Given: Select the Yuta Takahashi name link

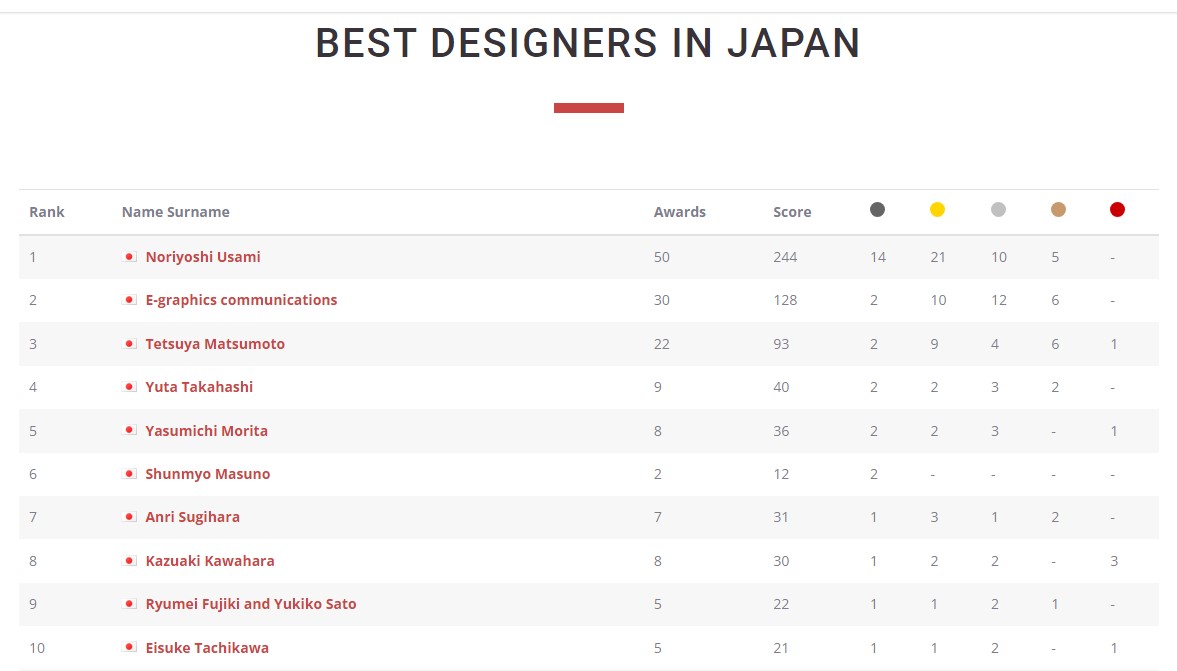Looking at the screenshot, I should point(201,387).
